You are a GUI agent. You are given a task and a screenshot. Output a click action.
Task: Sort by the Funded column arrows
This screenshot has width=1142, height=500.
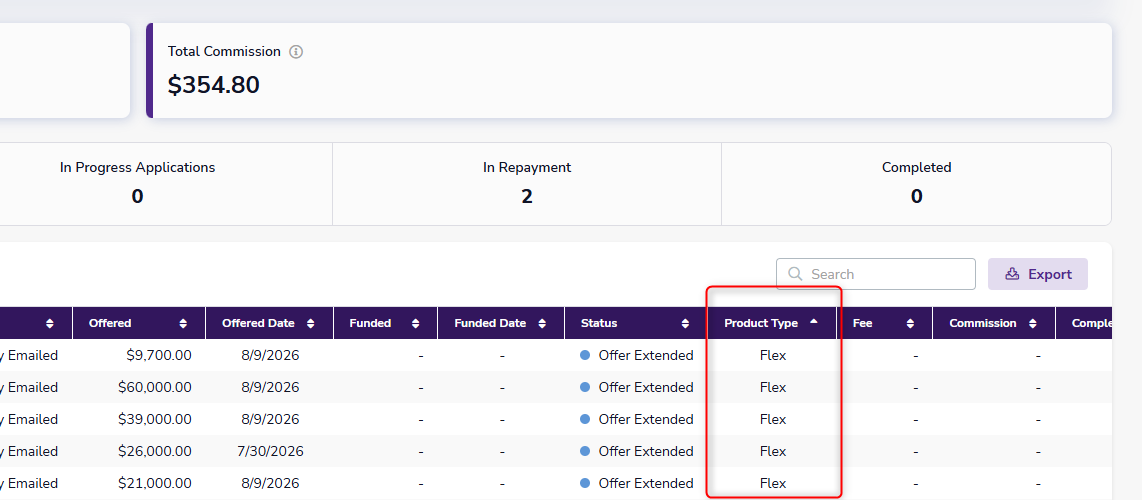point(415,323)
